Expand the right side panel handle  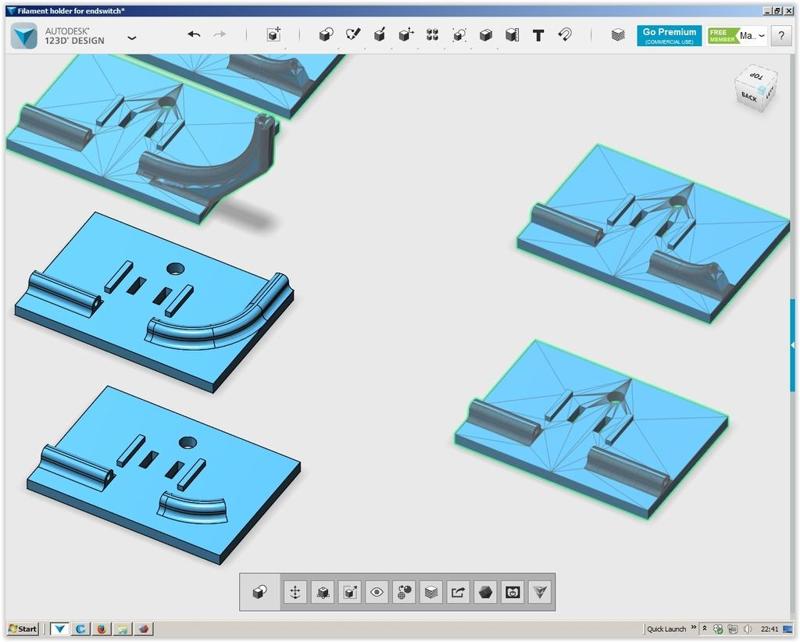click(793, 345)
